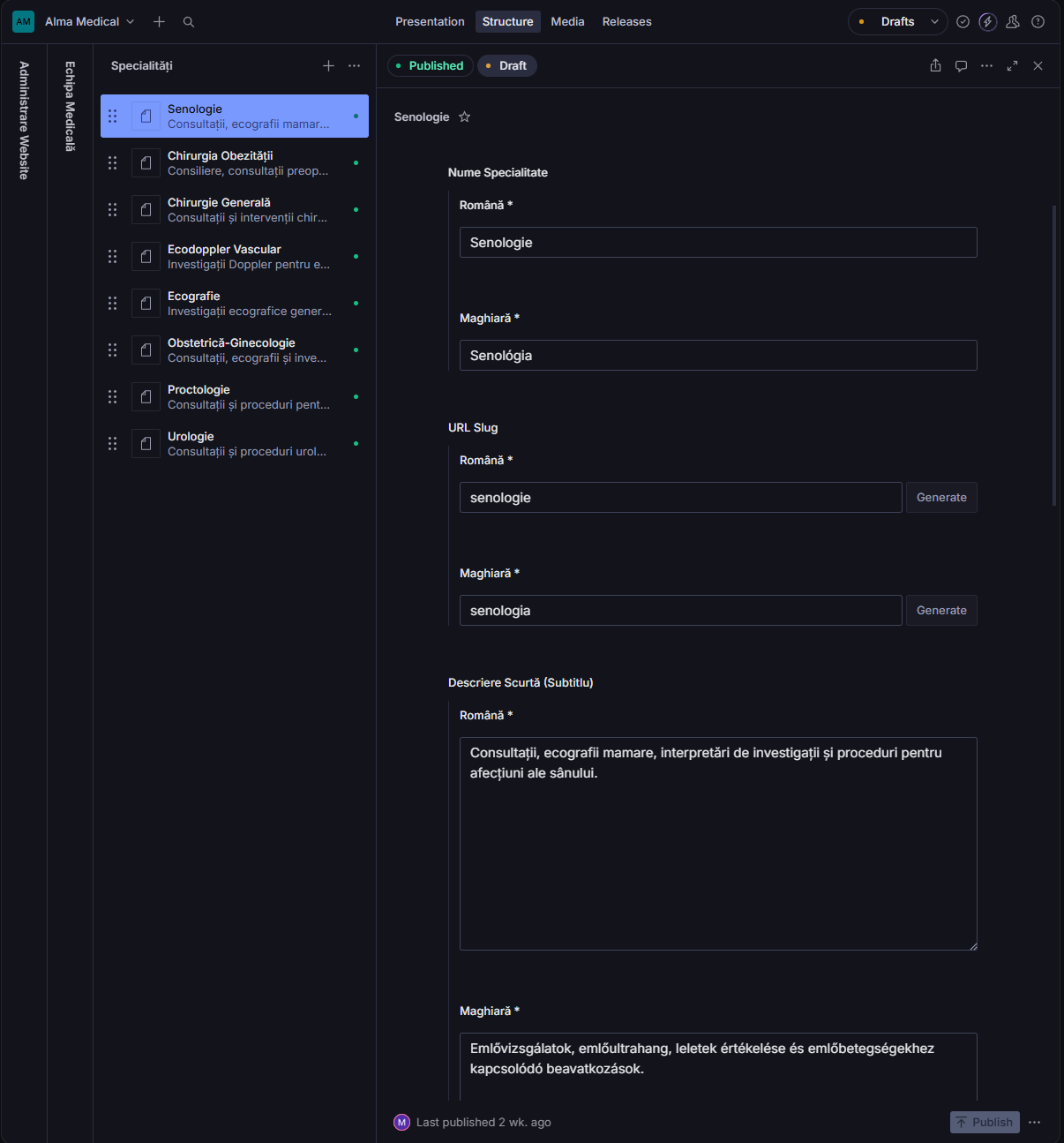Open the Echipa Medicală vertical pane
The width and height of the screenshot is (1064, 1143).
pos(70,107)
